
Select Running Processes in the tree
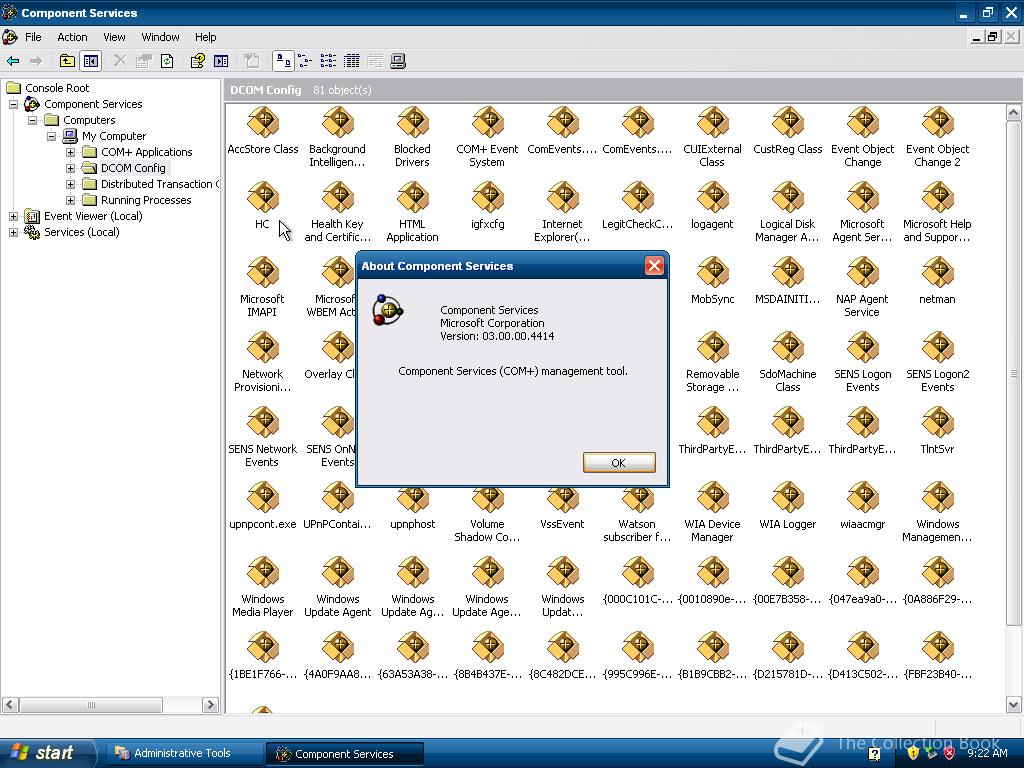click(x=146, y=200)
